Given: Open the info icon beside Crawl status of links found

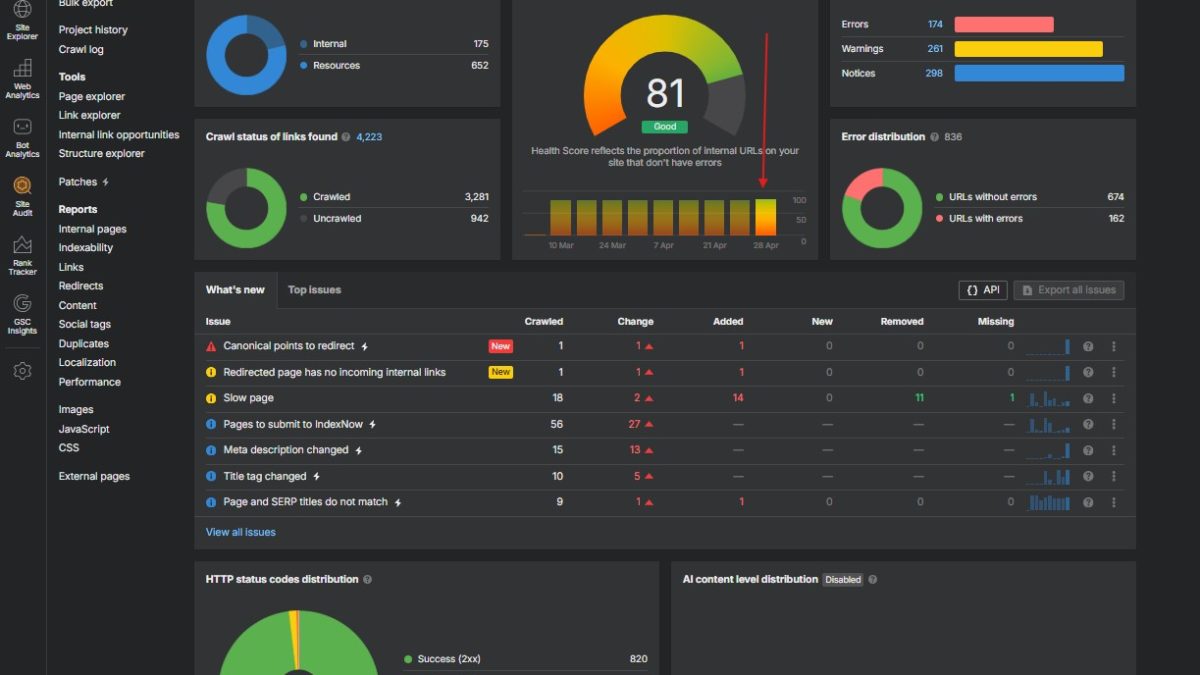Looking at the screenshot, I should [x=346, y=137].
